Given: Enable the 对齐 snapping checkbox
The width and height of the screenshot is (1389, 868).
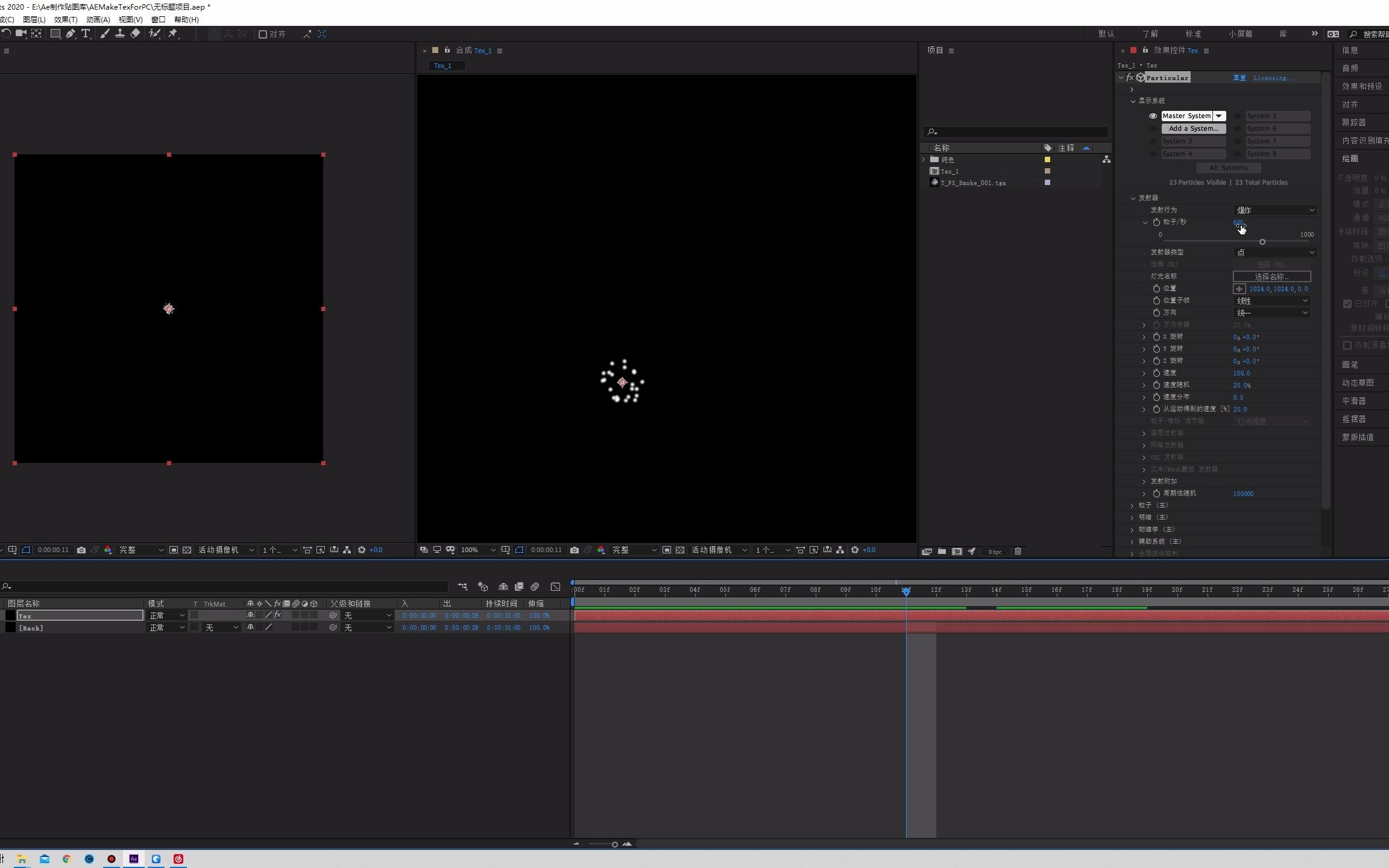Looking at the screenshot, I should (263, 34).
